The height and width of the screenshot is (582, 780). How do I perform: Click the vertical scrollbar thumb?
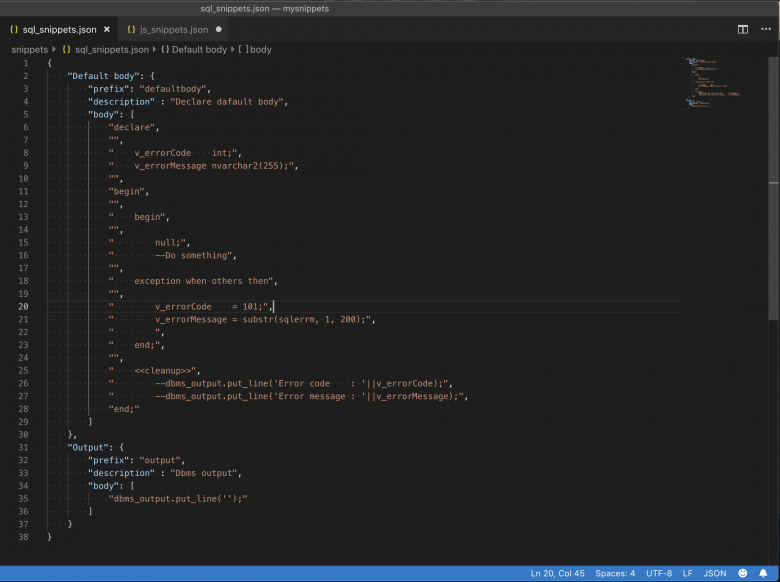pos(774,189)
